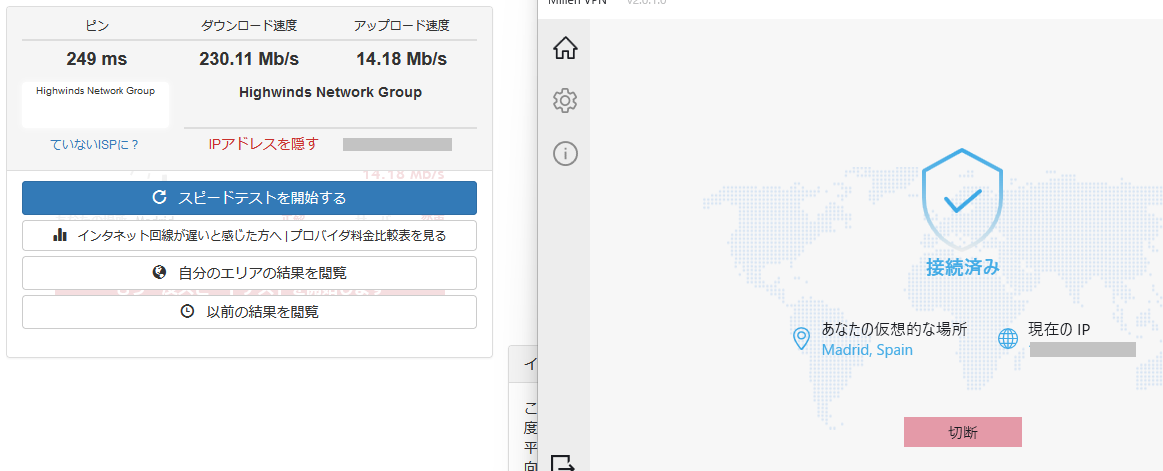The height and width of the screenshot is (471, 1163).
Task: Start the test with スピードテストを開始する
Action: [249, 198]
